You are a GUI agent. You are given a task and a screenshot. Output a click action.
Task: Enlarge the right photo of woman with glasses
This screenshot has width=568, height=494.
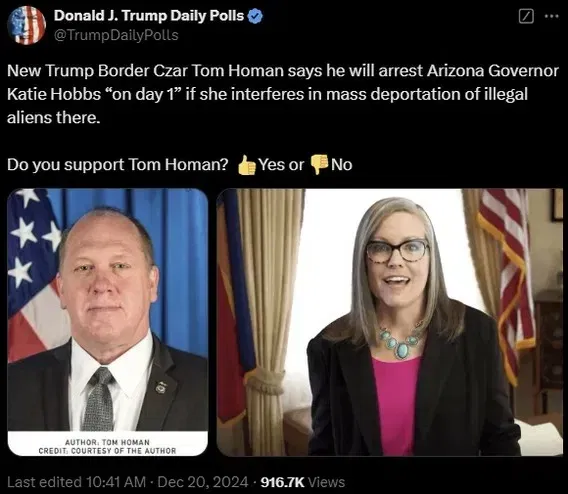click(x=390, y=322)
